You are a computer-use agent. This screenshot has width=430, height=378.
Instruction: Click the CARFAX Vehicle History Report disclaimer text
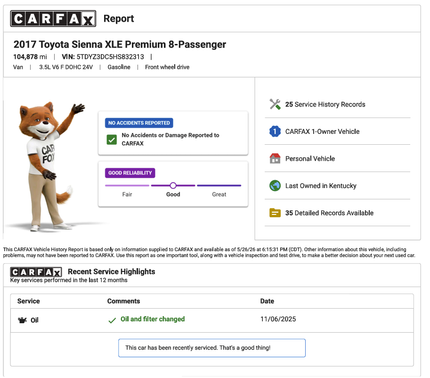[x=209, y=252]
